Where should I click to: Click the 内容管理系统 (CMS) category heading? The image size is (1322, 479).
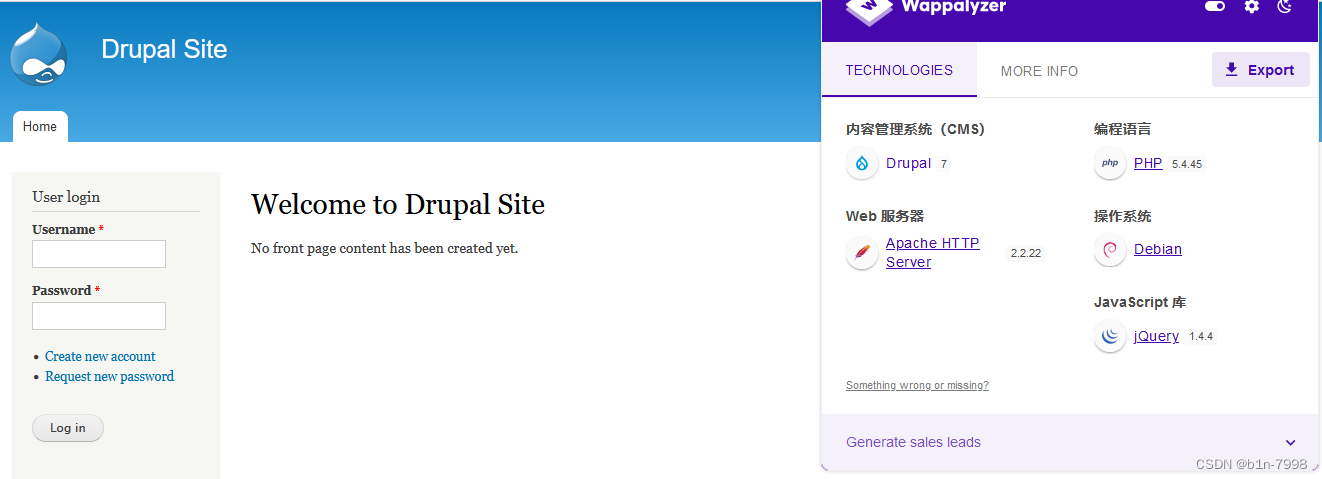915,129
